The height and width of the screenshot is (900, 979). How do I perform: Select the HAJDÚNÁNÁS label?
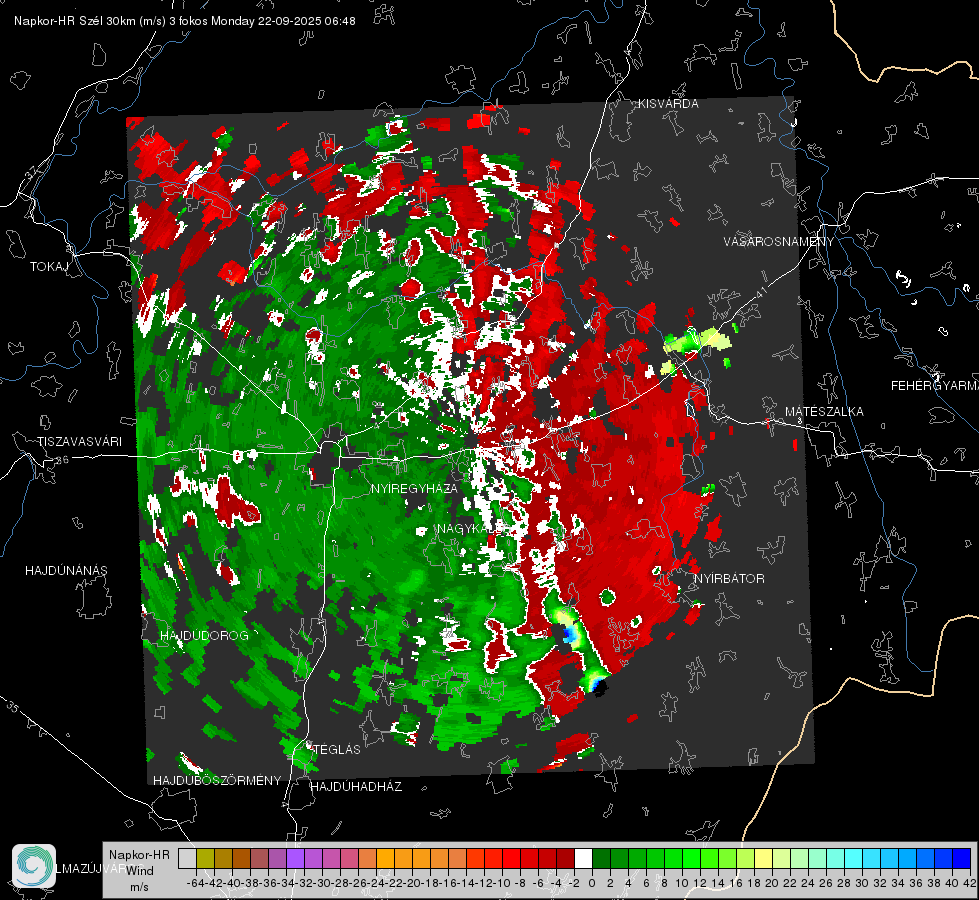(66, 571)
